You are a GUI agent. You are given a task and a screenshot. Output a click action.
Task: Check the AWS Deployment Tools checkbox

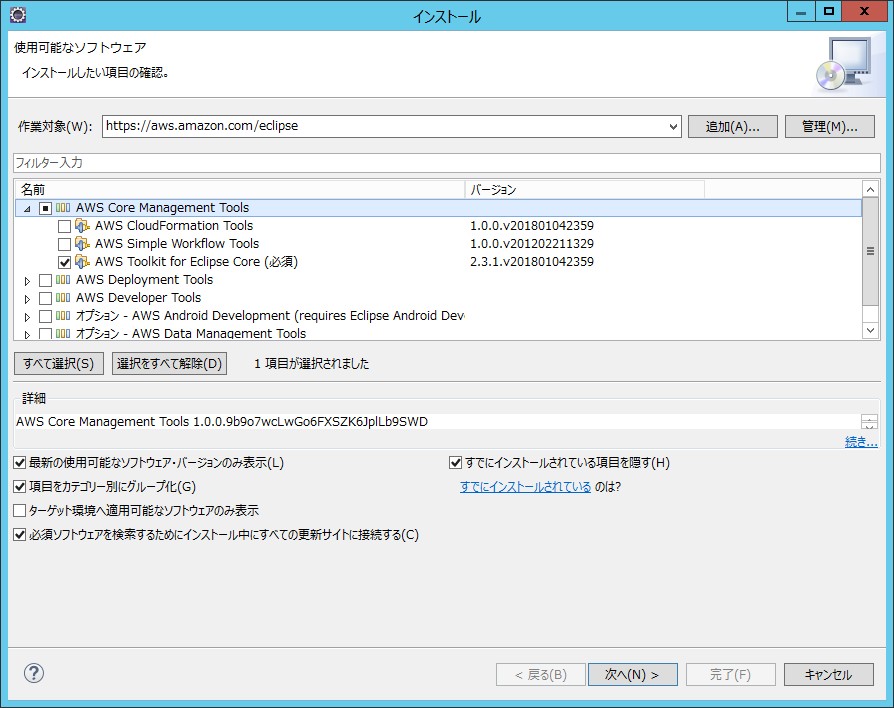46,280
